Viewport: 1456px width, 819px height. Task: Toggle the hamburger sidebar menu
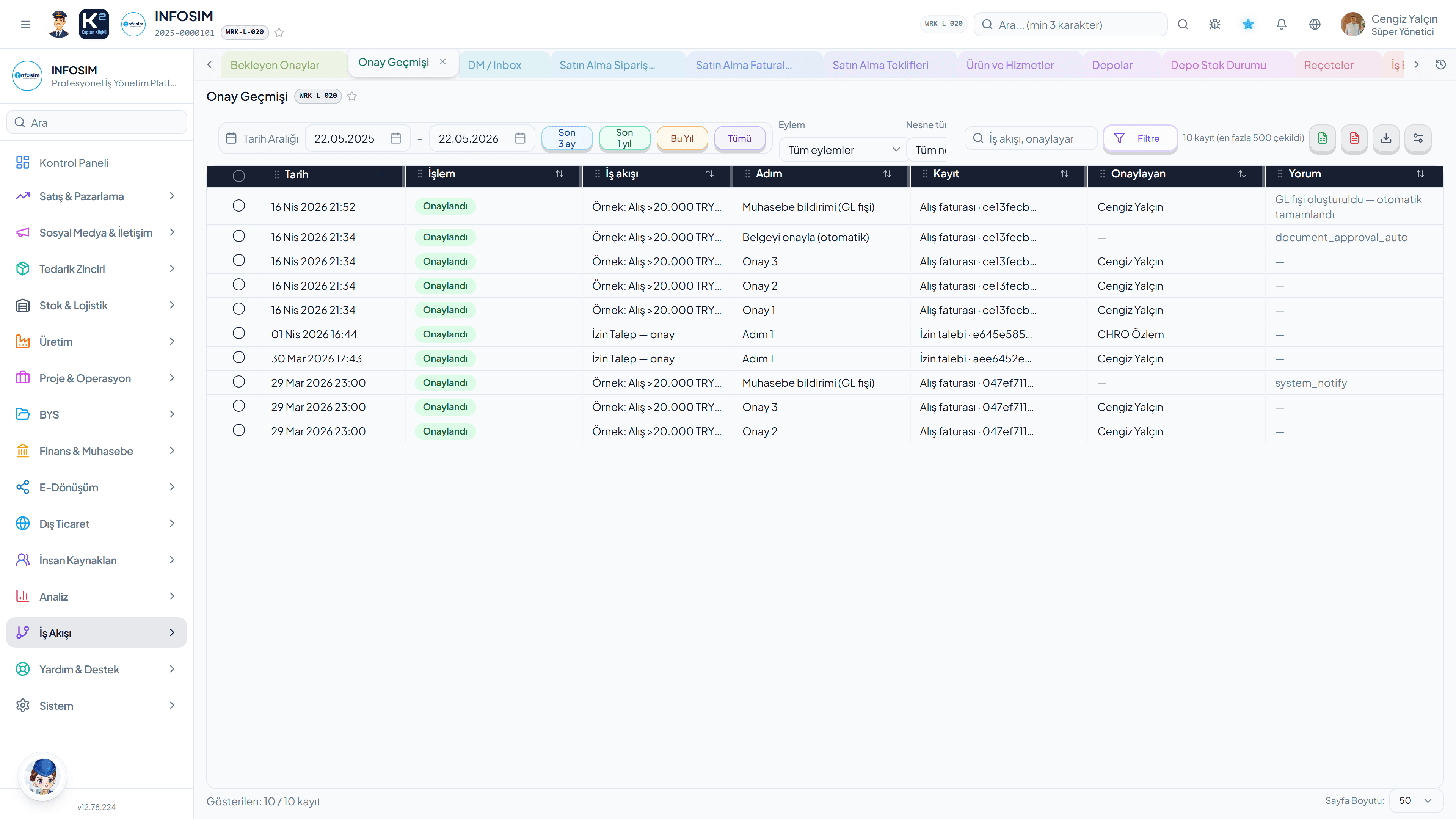25,24
